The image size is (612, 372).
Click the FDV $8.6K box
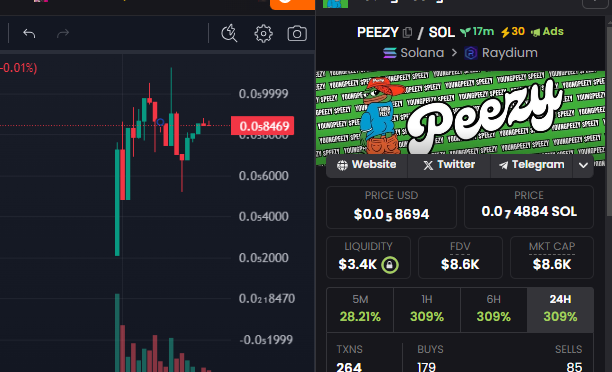(x=460, y=257)
